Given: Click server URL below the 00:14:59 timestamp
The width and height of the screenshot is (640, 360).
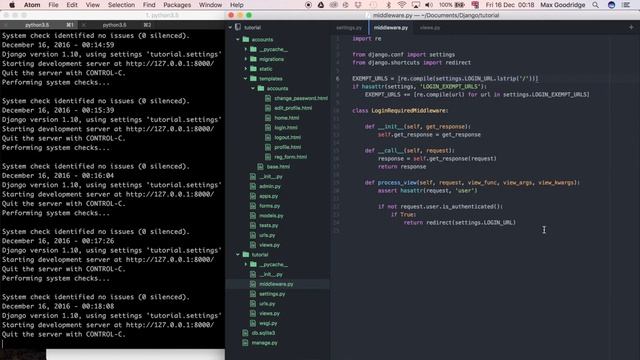Looking at the screenshot, I should coord(170,64).
